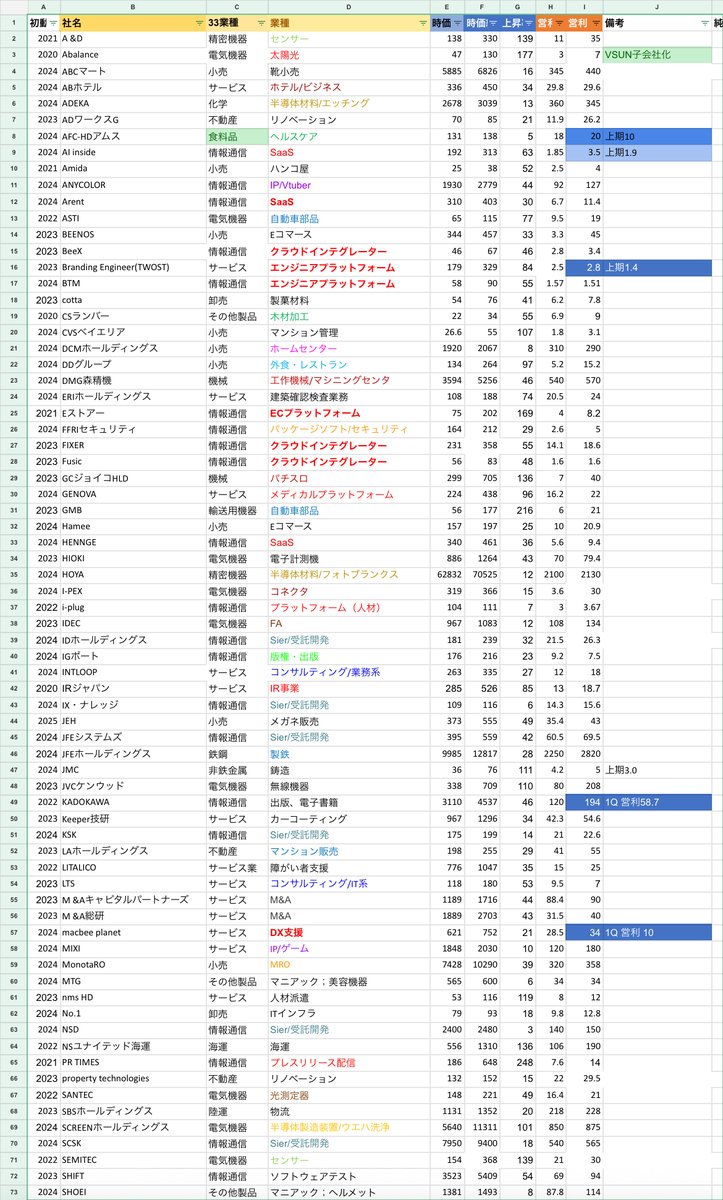The width and height of the screenshot is (723, 1200).
Task: Select the ソフトウェアテスト cell
Action: pos(349,1175)
